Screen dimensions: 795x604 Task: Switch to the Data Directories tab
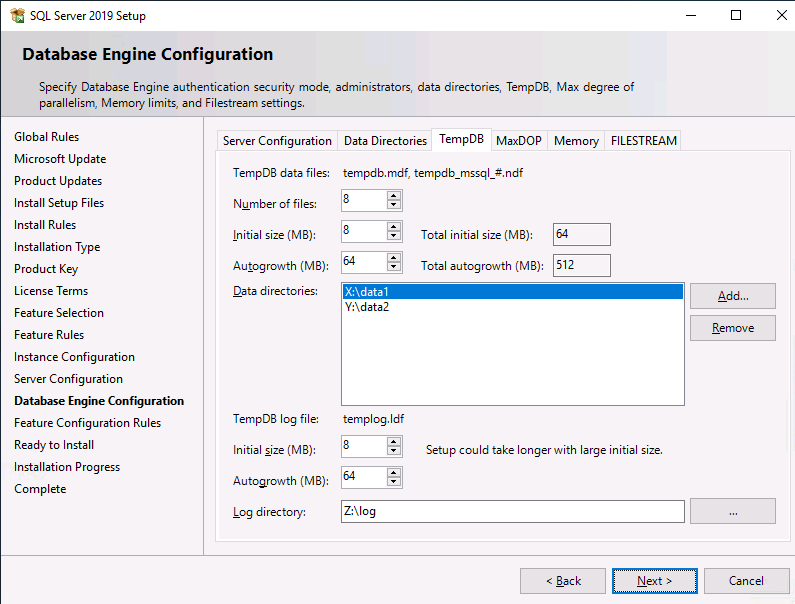pyautogui.click(x=385, y=141)
